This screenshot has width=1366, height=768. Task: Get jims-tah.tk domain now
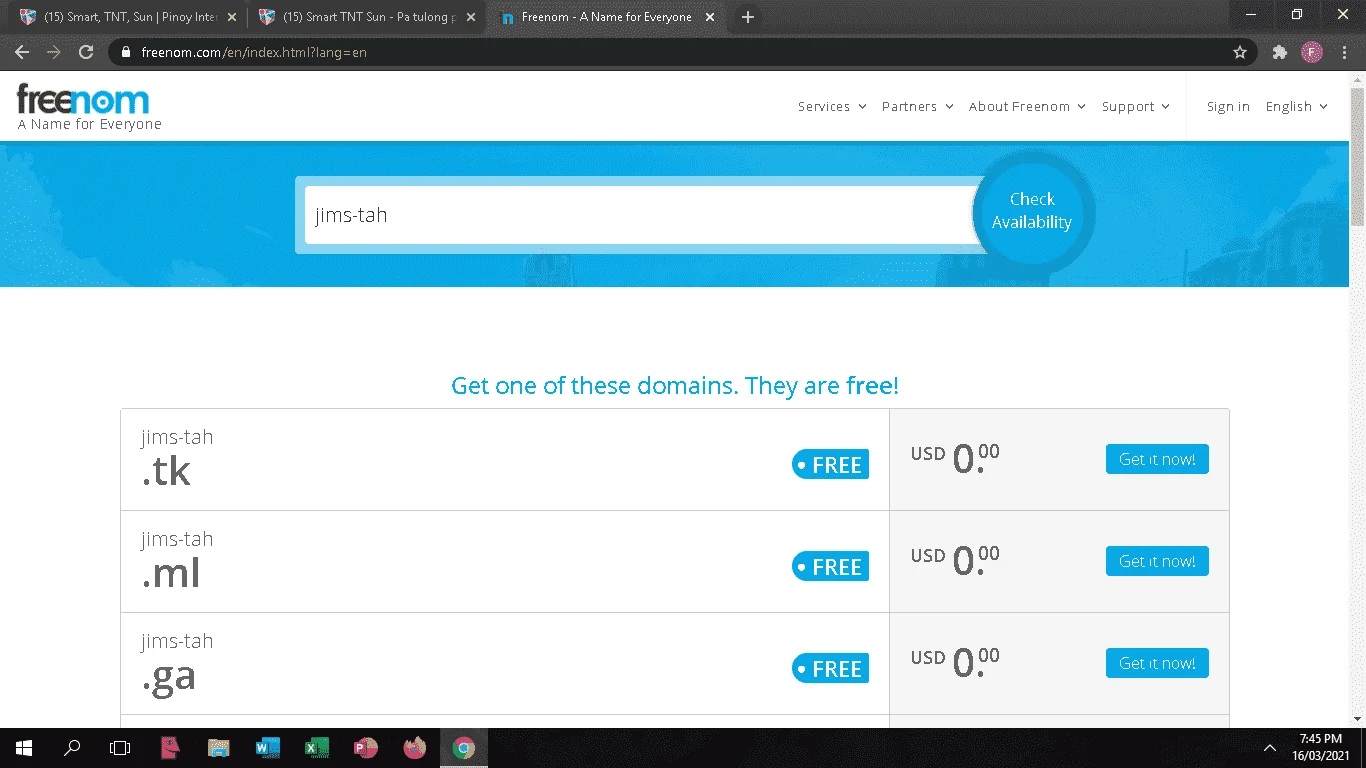point(1157,459)
